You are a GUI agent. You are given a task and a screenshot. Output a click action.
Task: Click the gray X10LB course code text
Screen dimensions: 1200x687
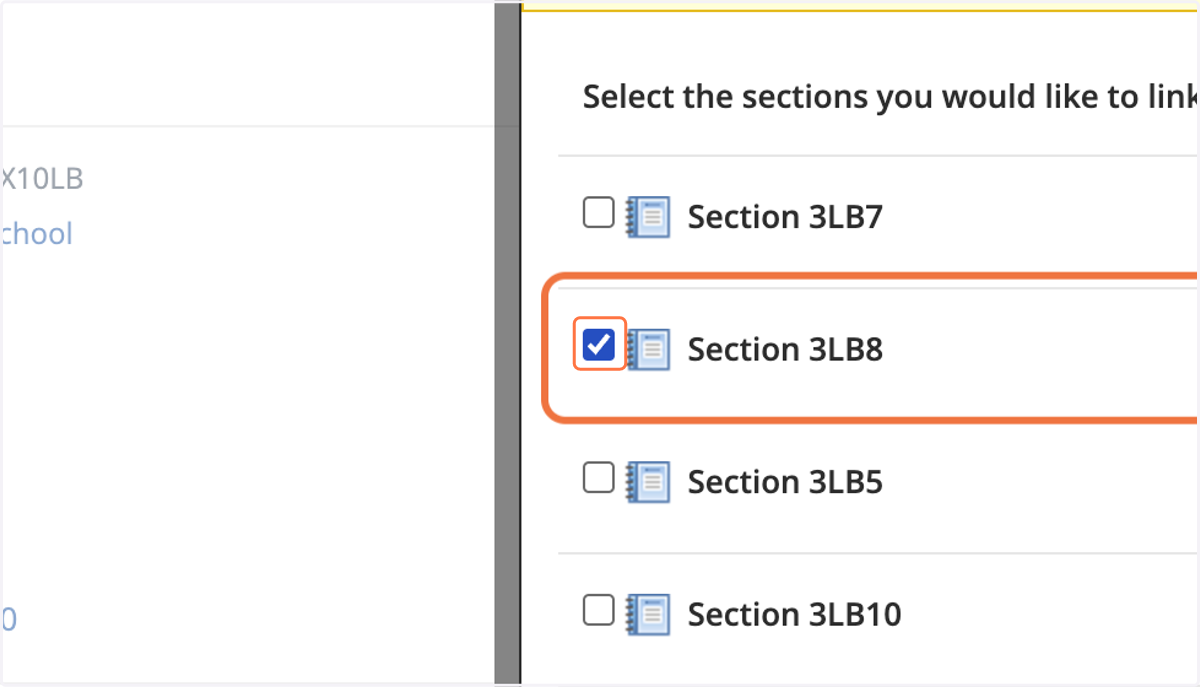click(41, 179)
